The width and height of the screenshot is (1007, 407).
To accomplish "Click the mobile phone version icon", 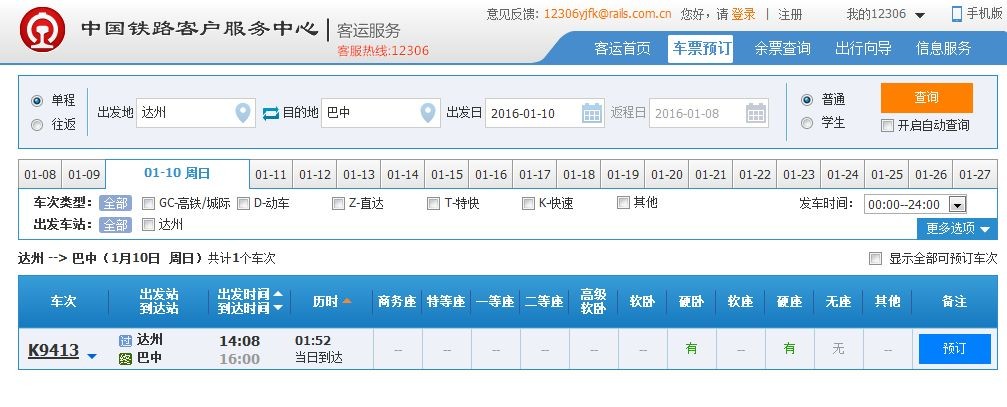I will (957, 14).
